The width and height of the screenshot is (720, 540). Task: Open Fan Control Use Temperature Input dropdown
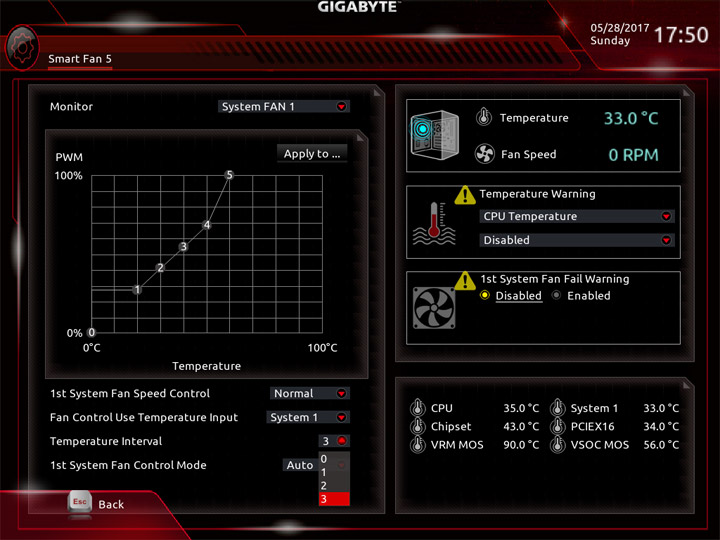pyautogui.click(x=308, y=417)
